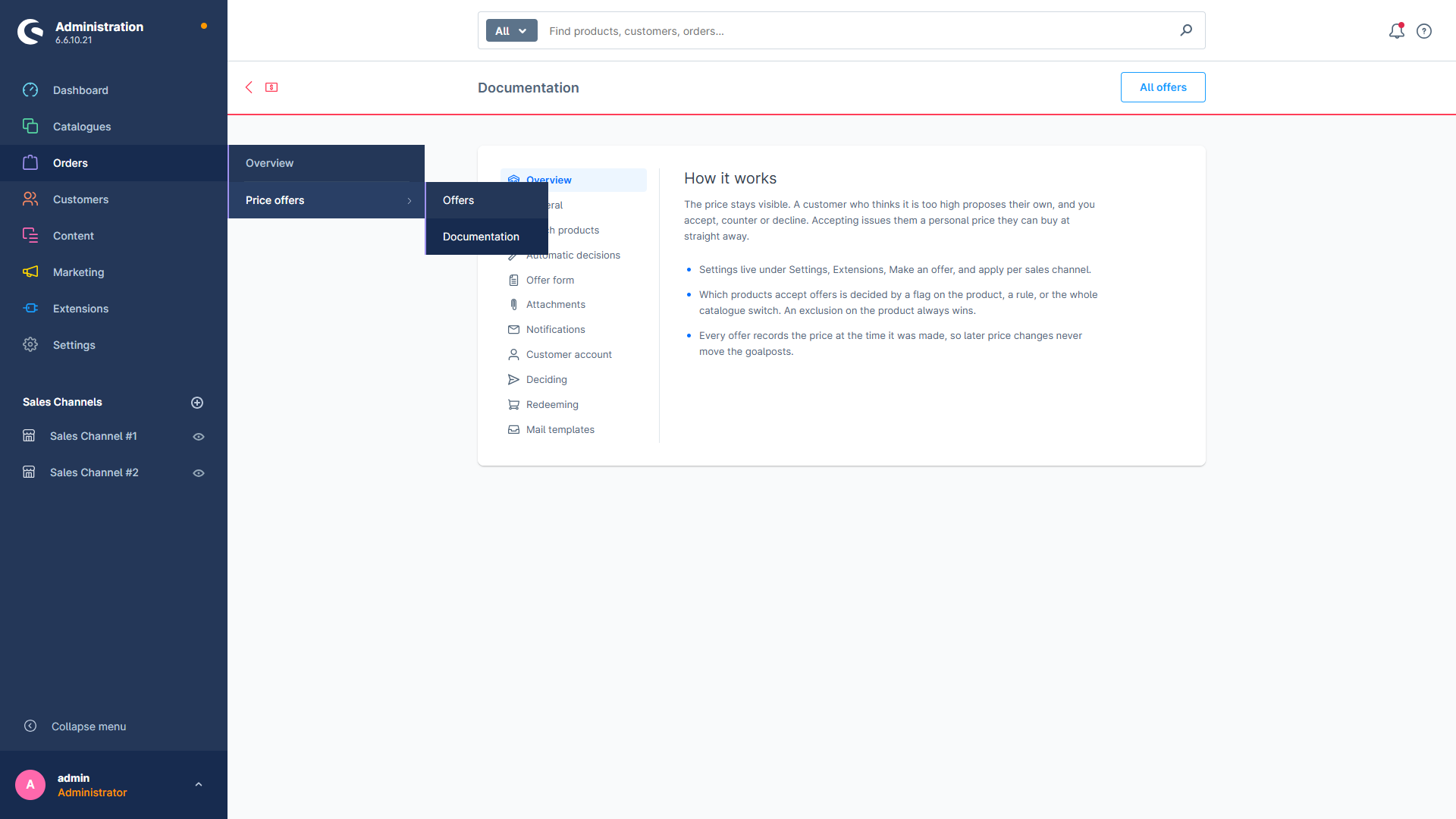
Task: Open the Attachments documentation section
Action: point(573,305)
